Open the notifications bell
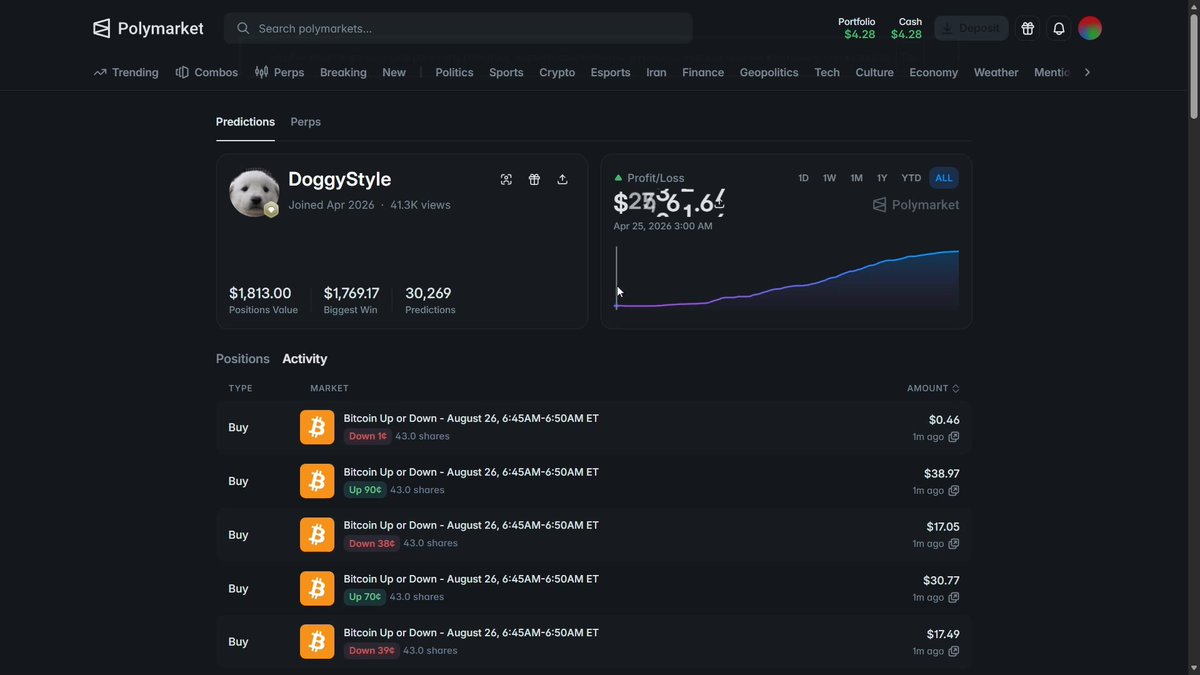This screenshot has height=675, width=1200. [x=1059, y=28]
